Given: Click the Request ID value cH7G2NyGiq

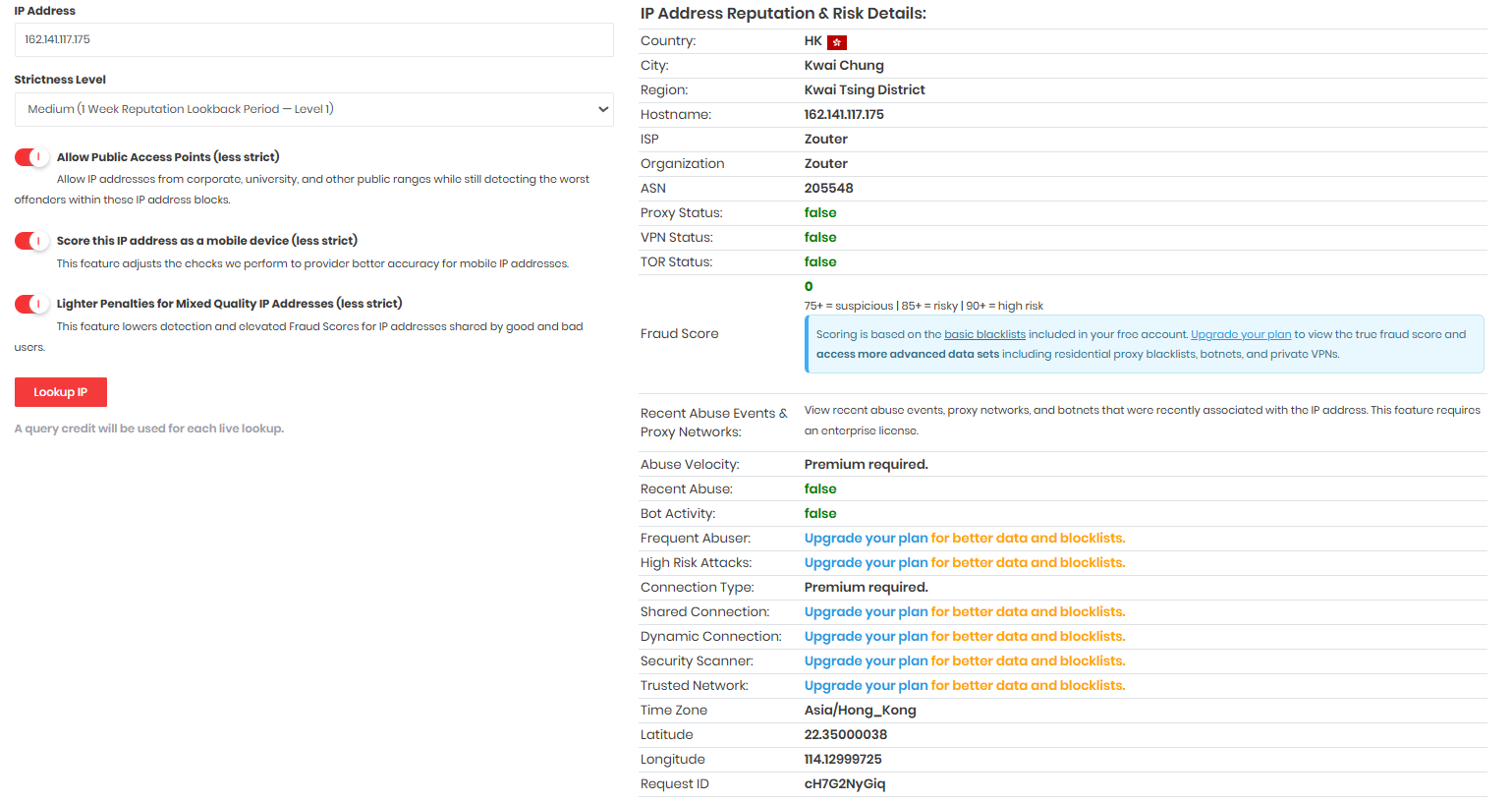Looking at the screenshot, I should 844,784.
